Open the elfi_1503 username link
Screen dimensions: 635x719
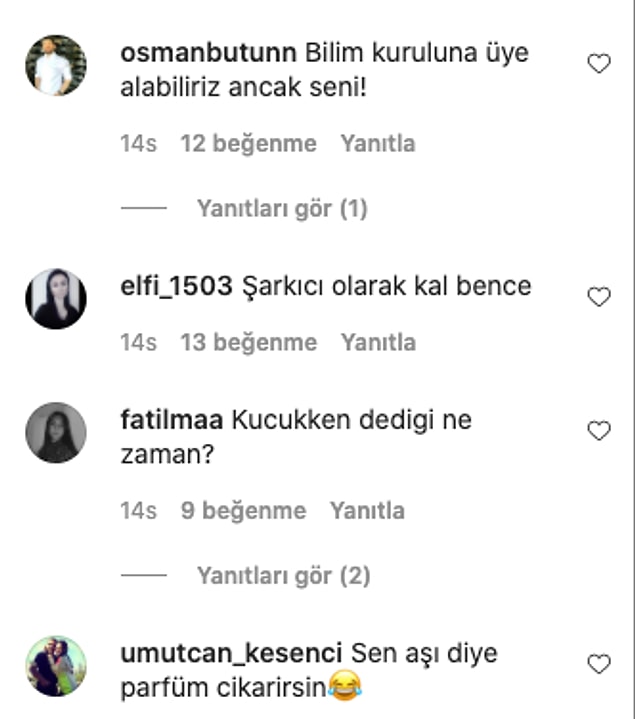click(x=177, y=286)
